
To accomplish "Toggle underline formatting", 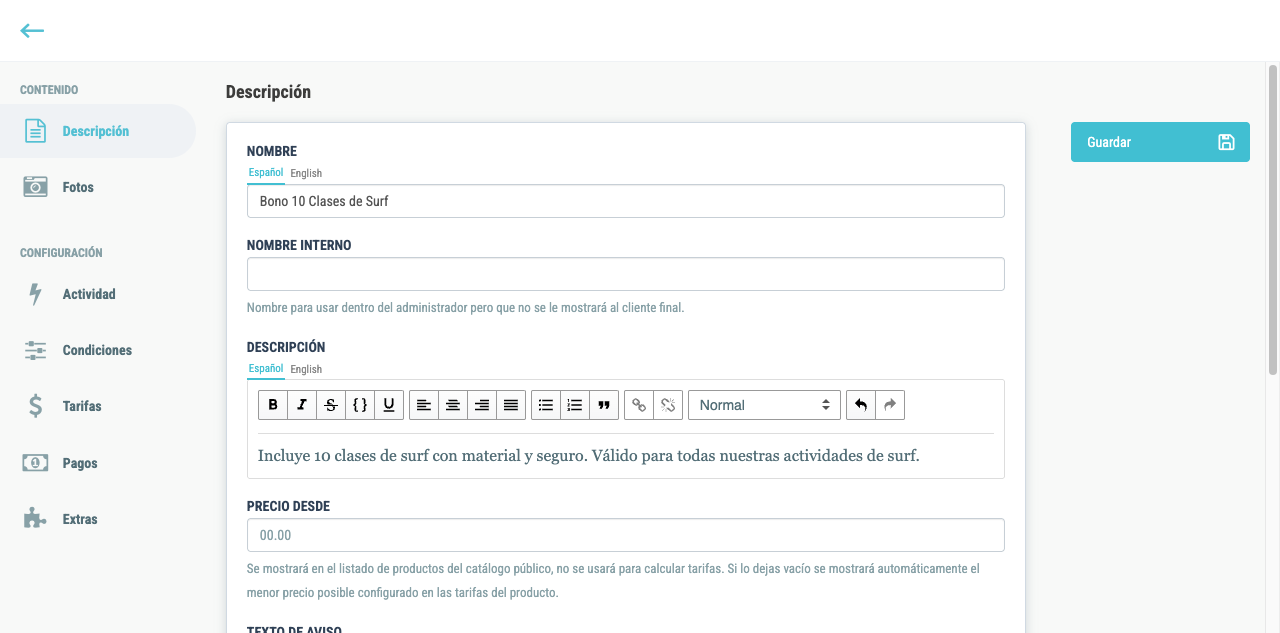I will pos(389,405).
